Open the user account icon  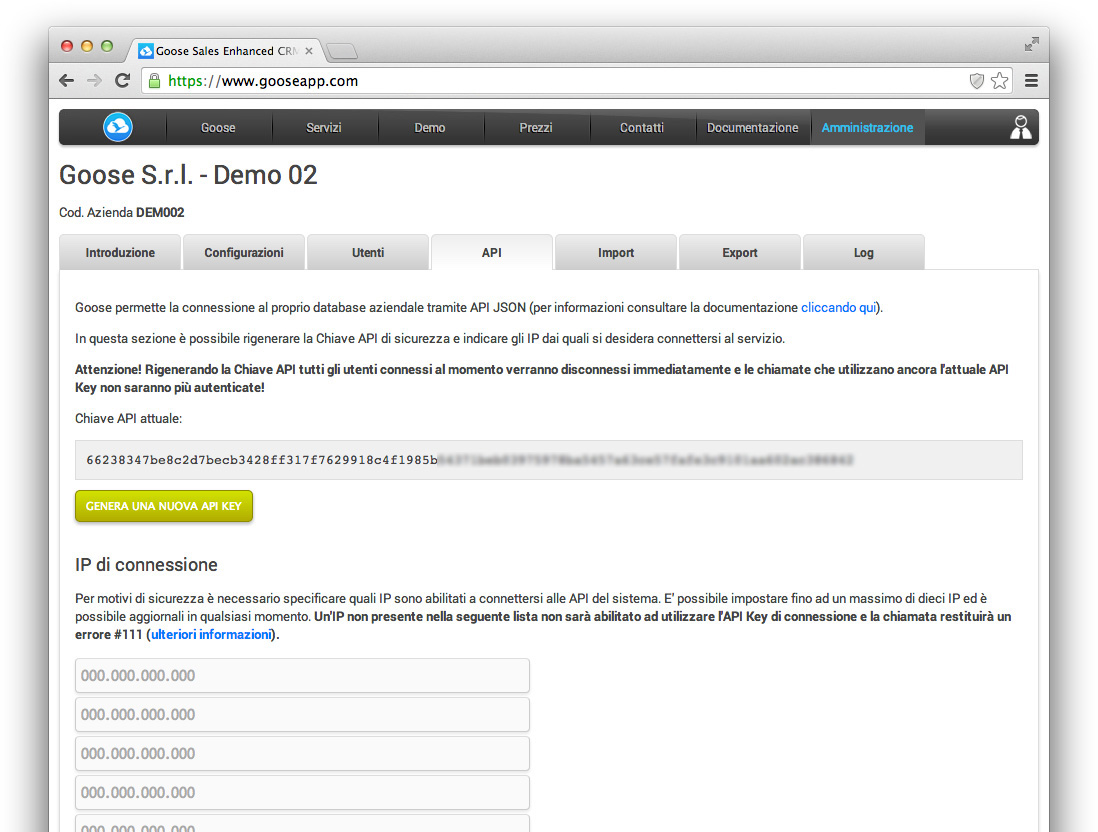pos(1020,127)
